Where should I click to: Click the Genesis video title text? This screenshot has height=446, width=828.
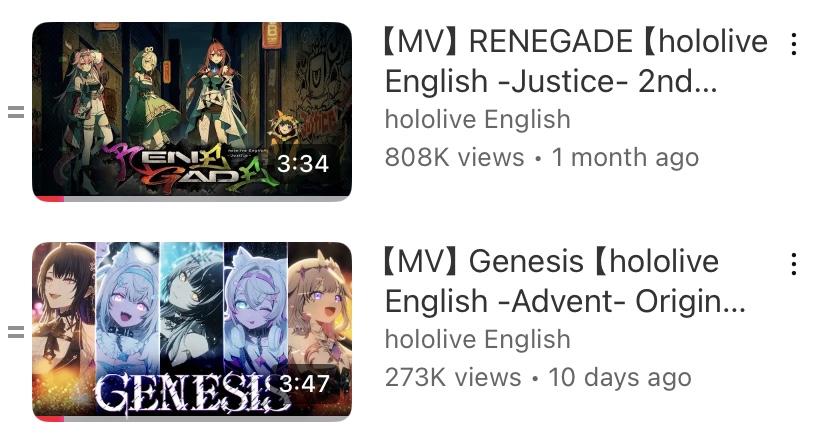coord(565,281)
